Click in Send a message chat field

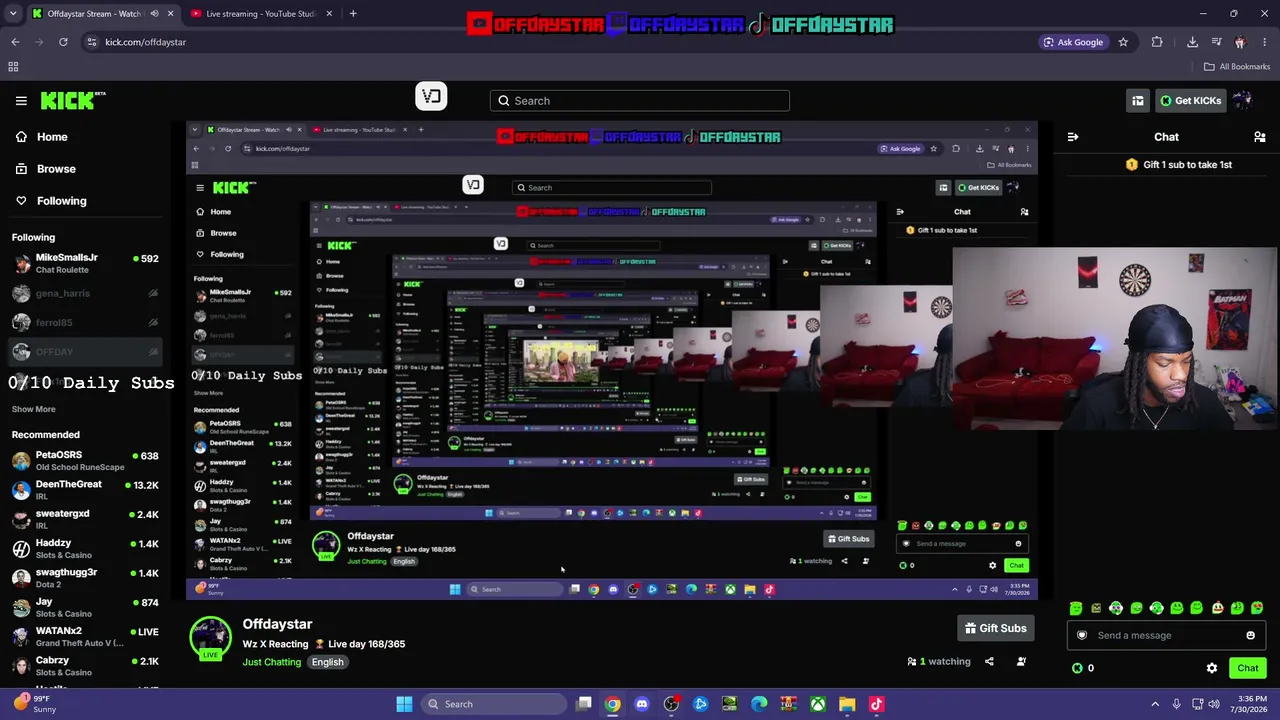point(1165,635)
